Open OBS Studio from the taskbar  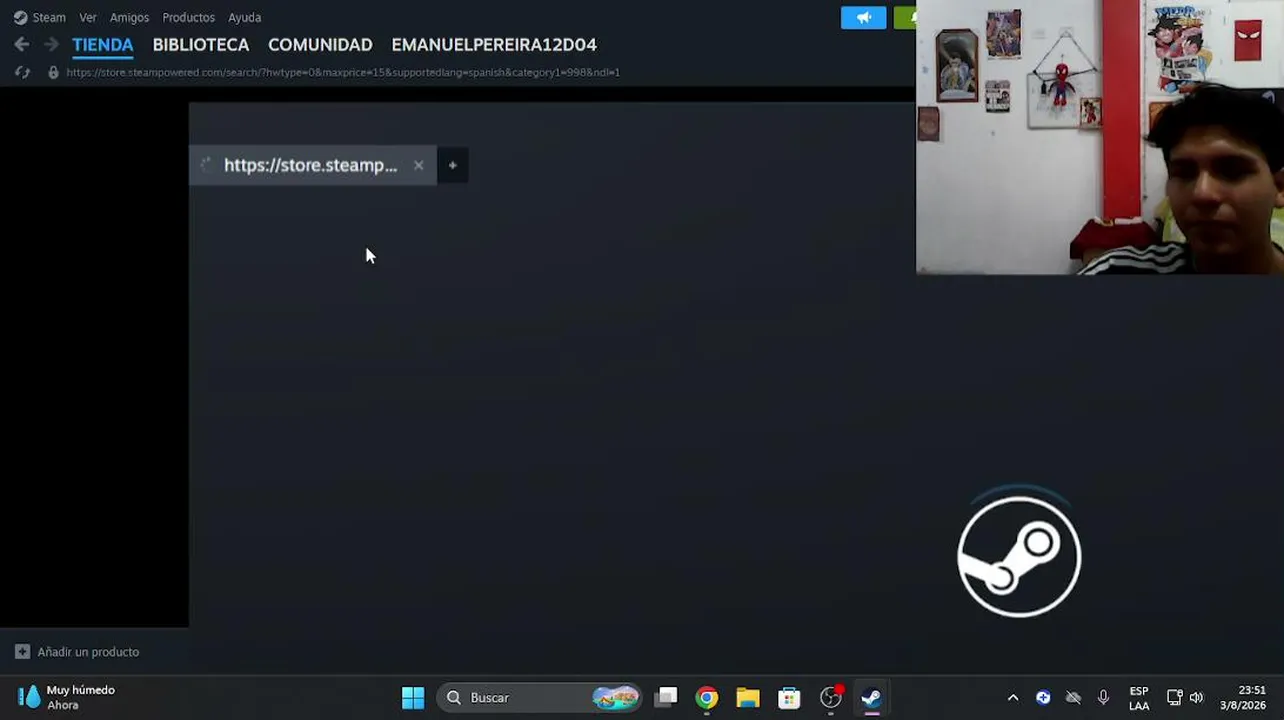coord(831,698)
